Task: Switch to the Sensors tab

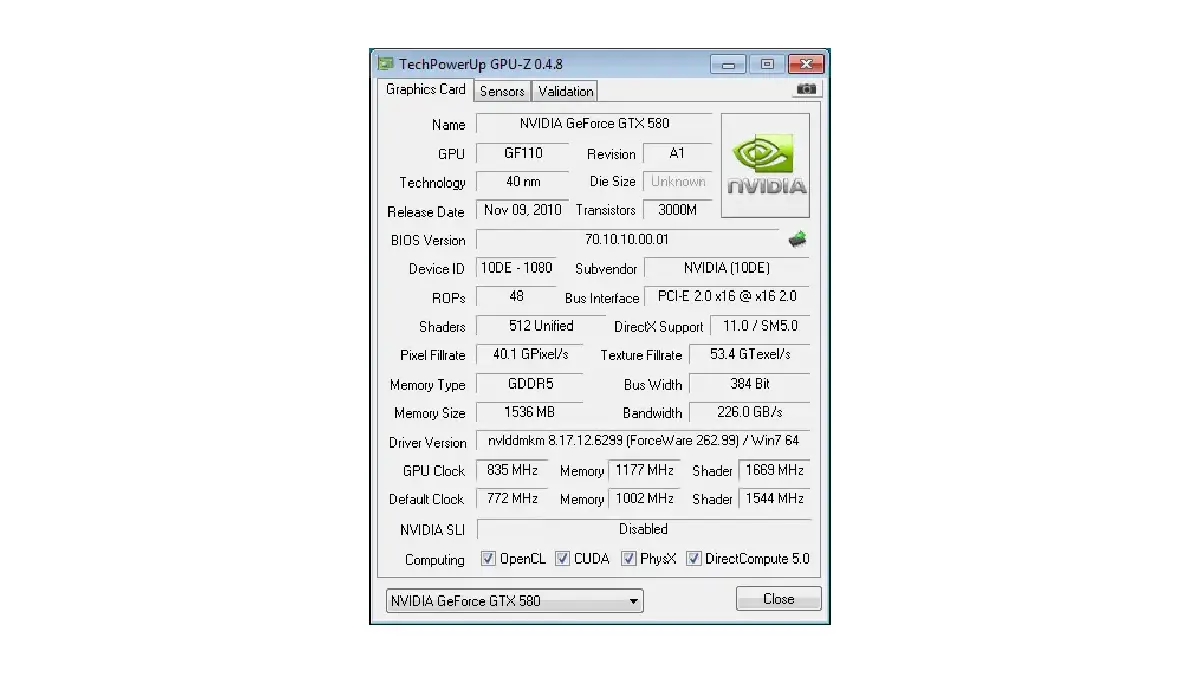Action: (x=502, y=91)
